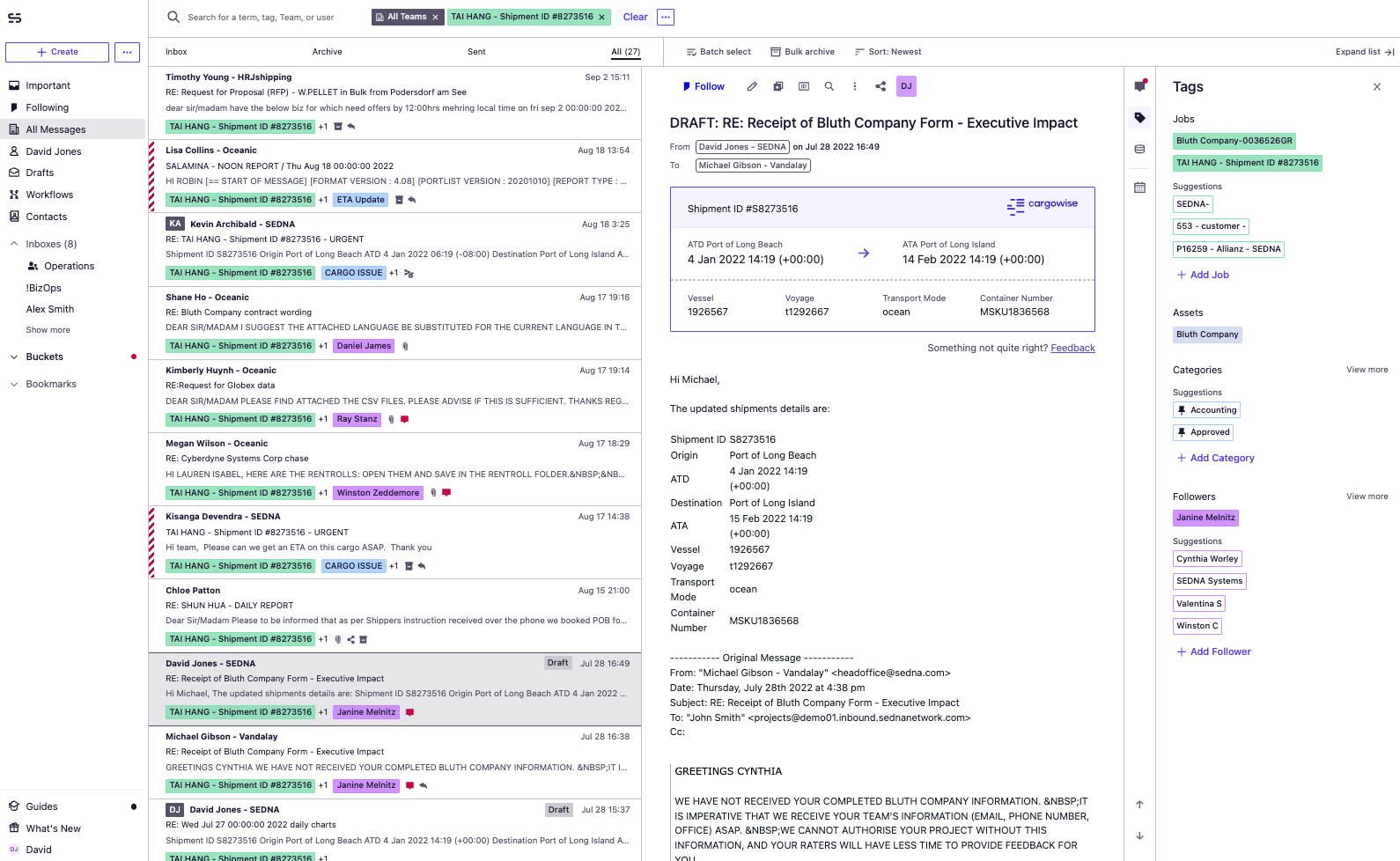This screenshot has height=861, width=1400.
Task: Add the P16259 - Allianz - SEDNA suggested job
Action: click(x=1228, y=249)
